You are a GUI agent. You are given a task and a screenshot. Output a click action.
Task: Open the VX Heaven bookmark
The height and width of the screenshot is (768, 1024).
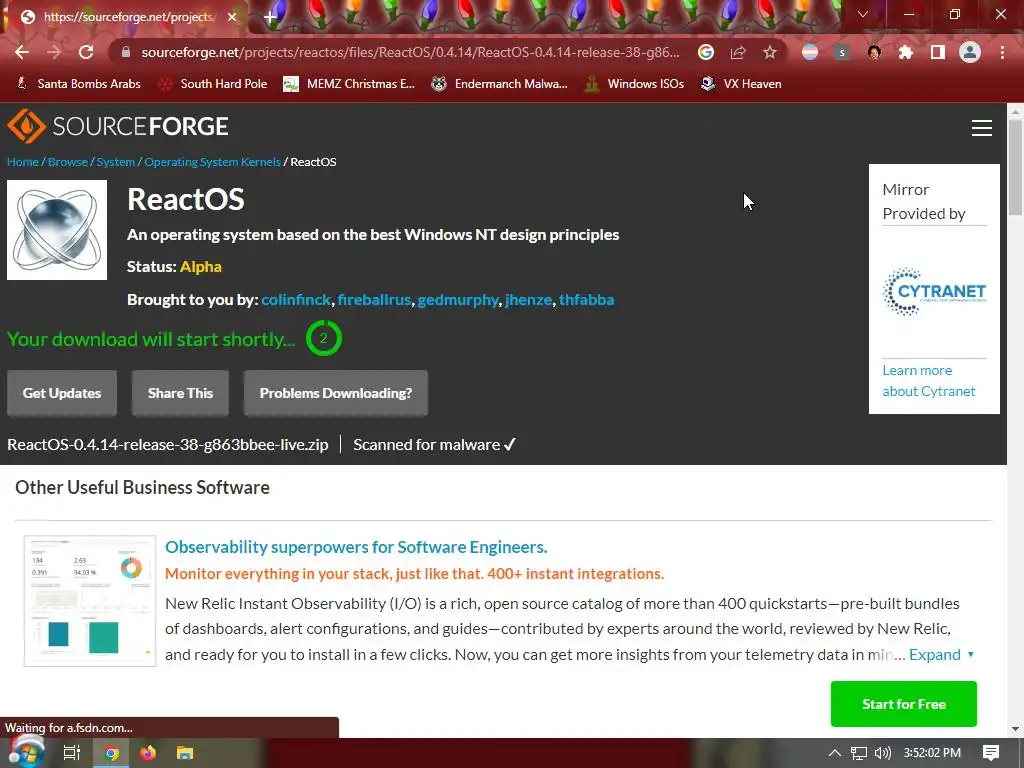[x=741, y=84]
